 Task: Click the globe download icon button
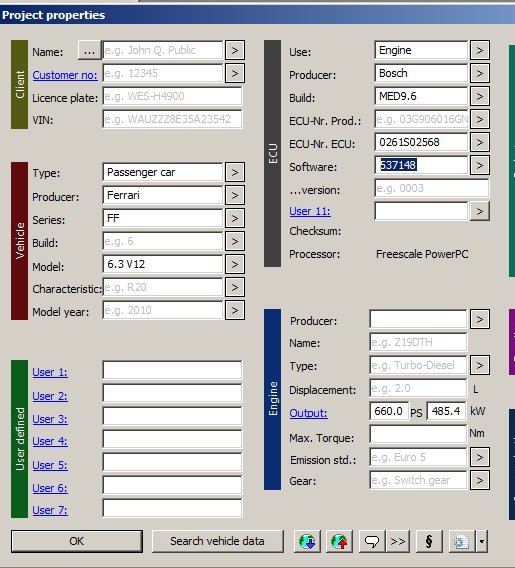click(x=307, y=541)
